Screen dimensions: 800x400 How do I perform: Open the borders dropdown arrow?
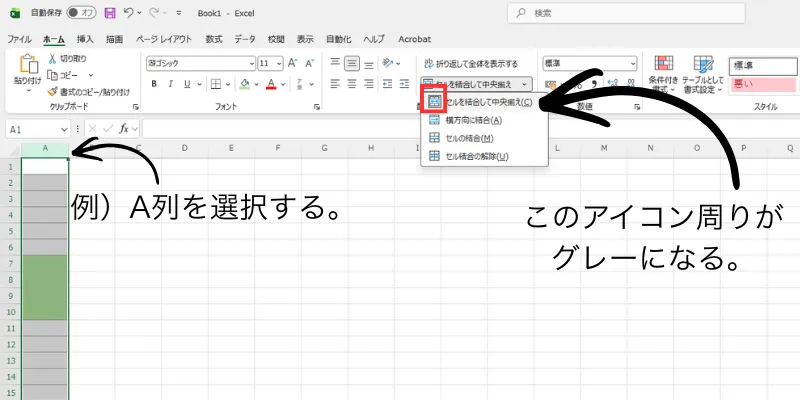click(228, 84)
